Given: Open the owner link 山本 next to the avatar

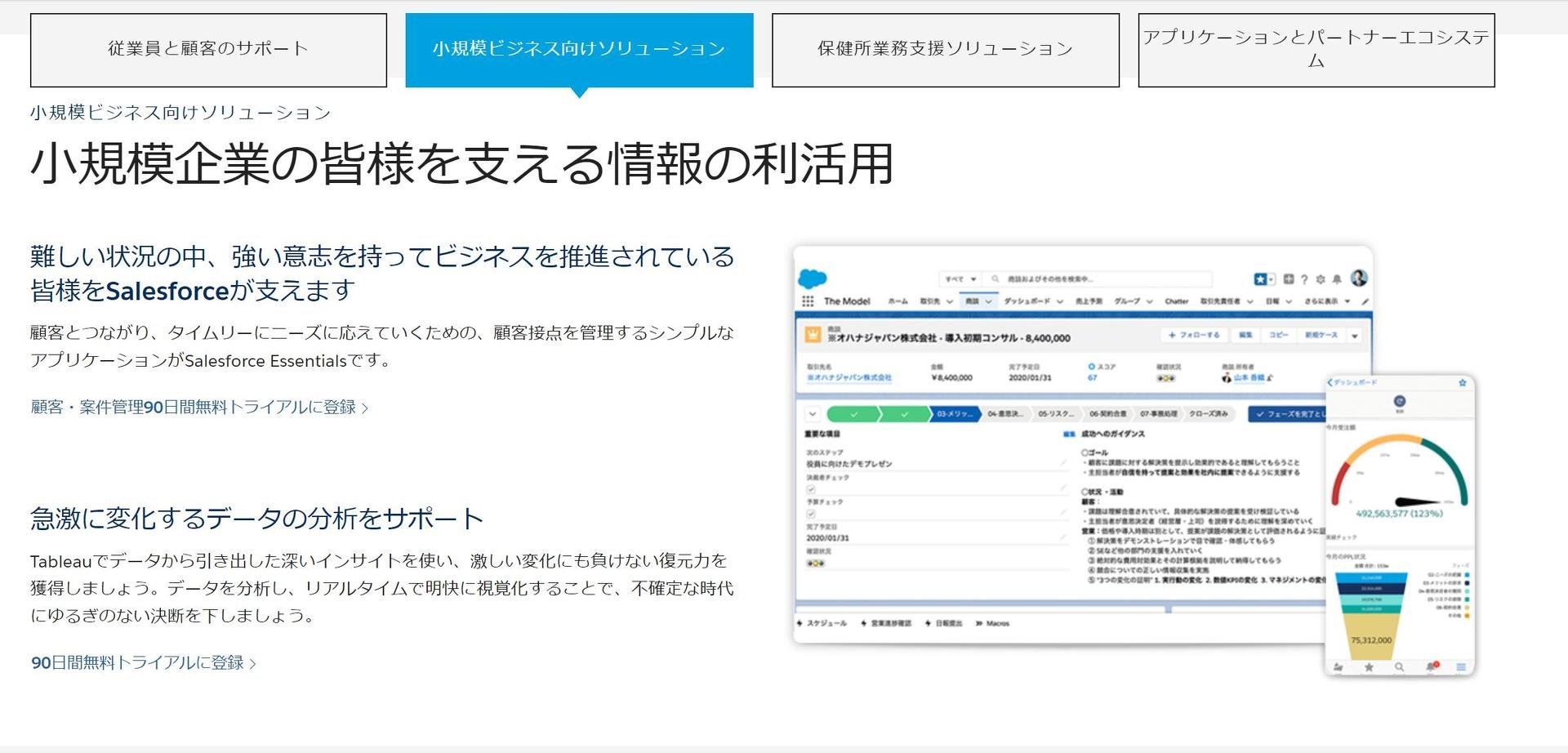Looking at the screenshot, I should pyautogui.click(x=1249, y=377).
